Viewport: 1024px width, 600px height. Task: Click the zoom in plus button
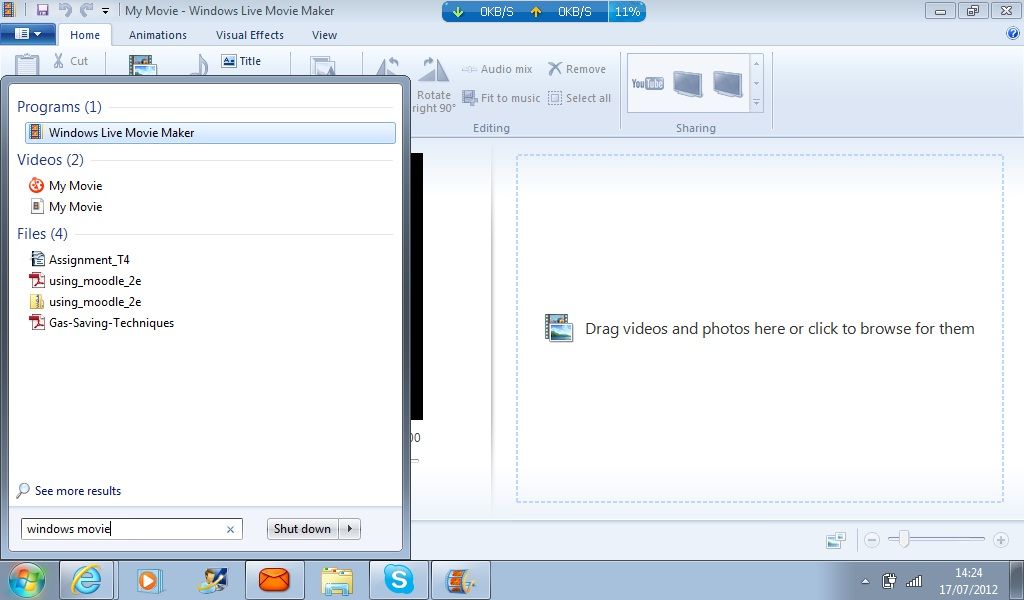(x=1000, y=540)
